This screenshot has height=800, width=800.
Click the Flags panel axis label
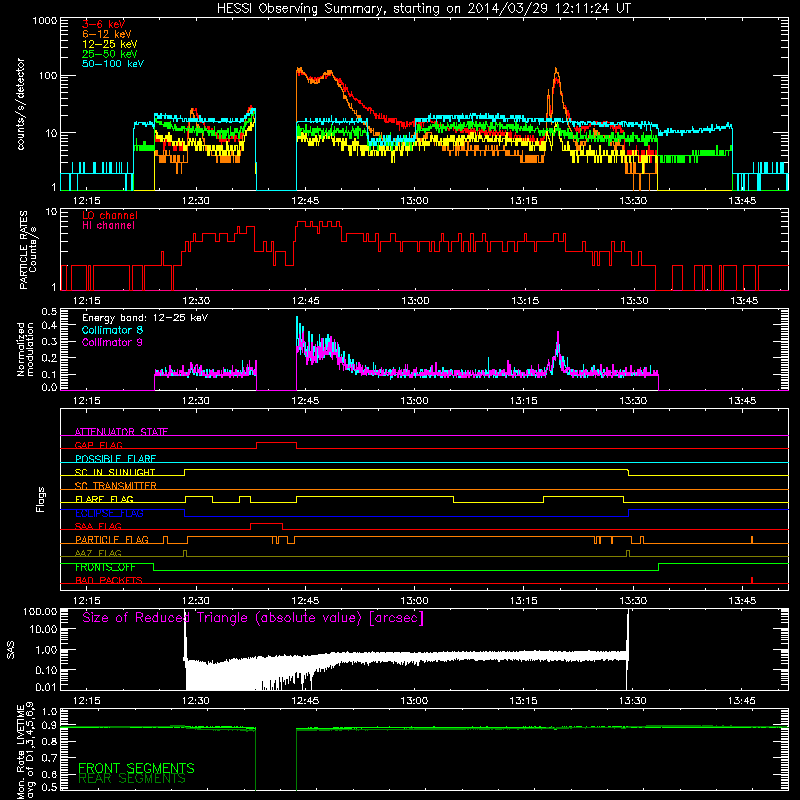click(x=41, y=499)
